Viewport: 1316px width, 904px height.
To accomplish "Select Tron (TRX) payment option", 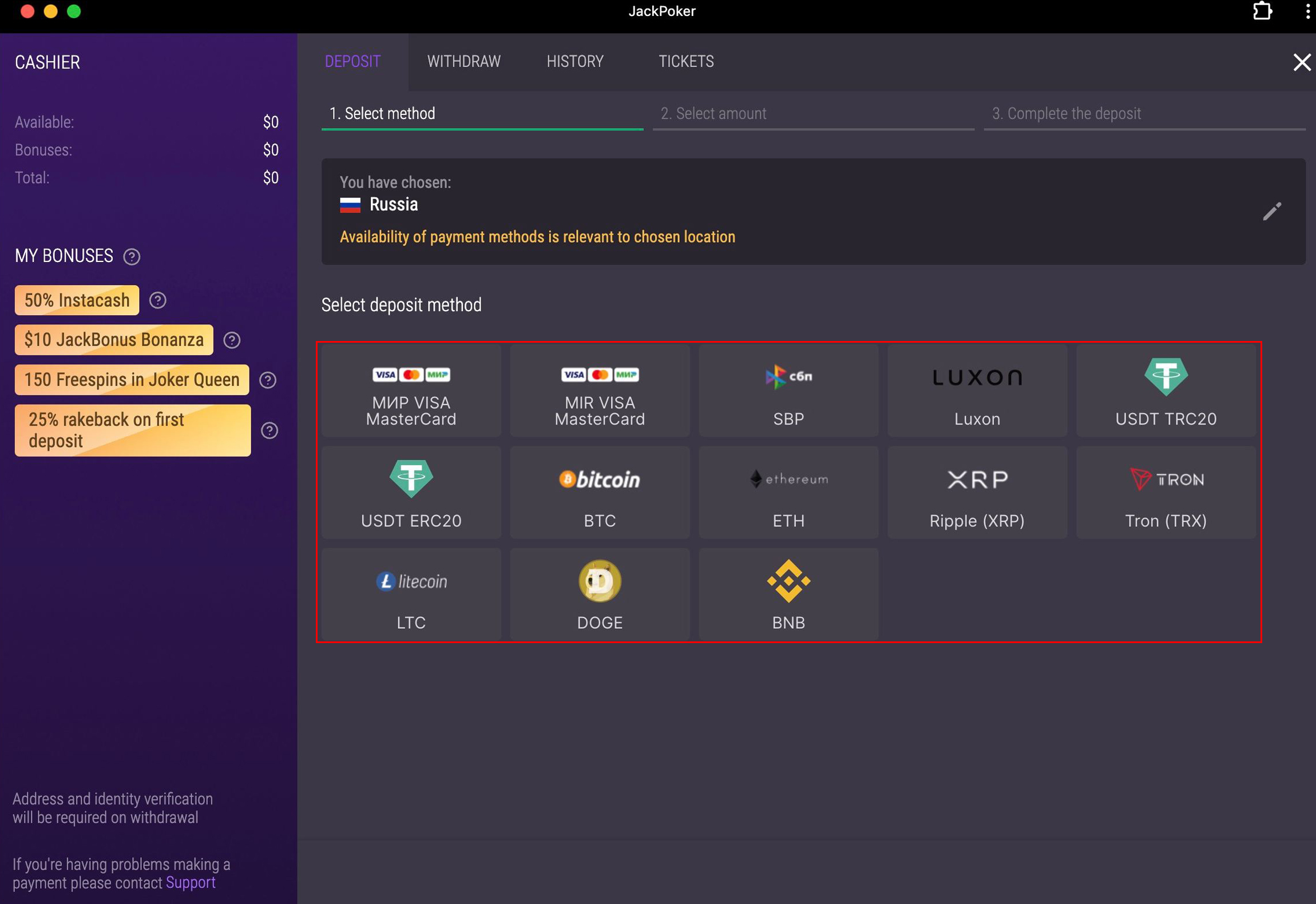I will 1166,493.
